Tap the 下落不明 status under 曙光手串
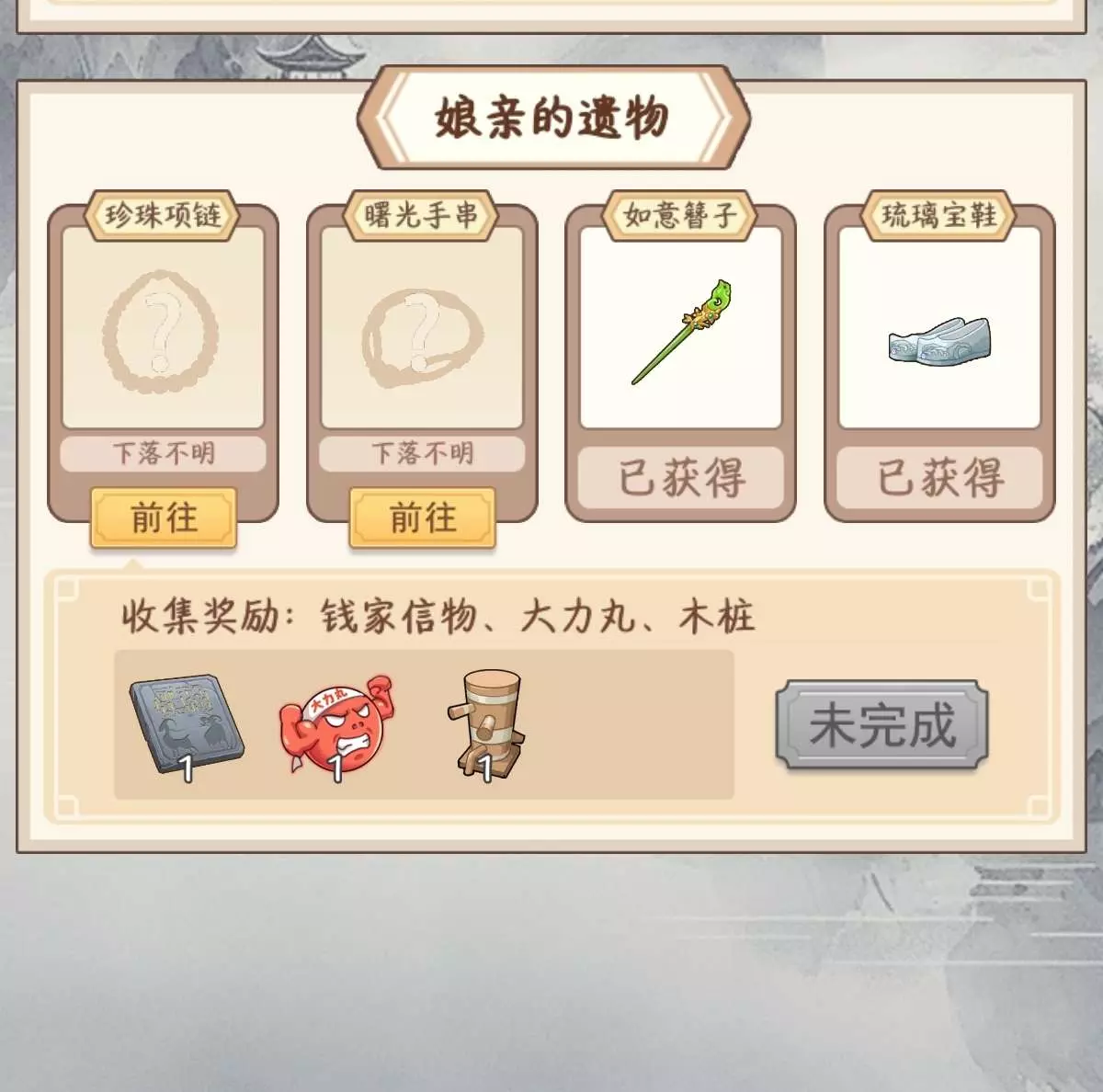The image size is (1103, 1092). 423,453
